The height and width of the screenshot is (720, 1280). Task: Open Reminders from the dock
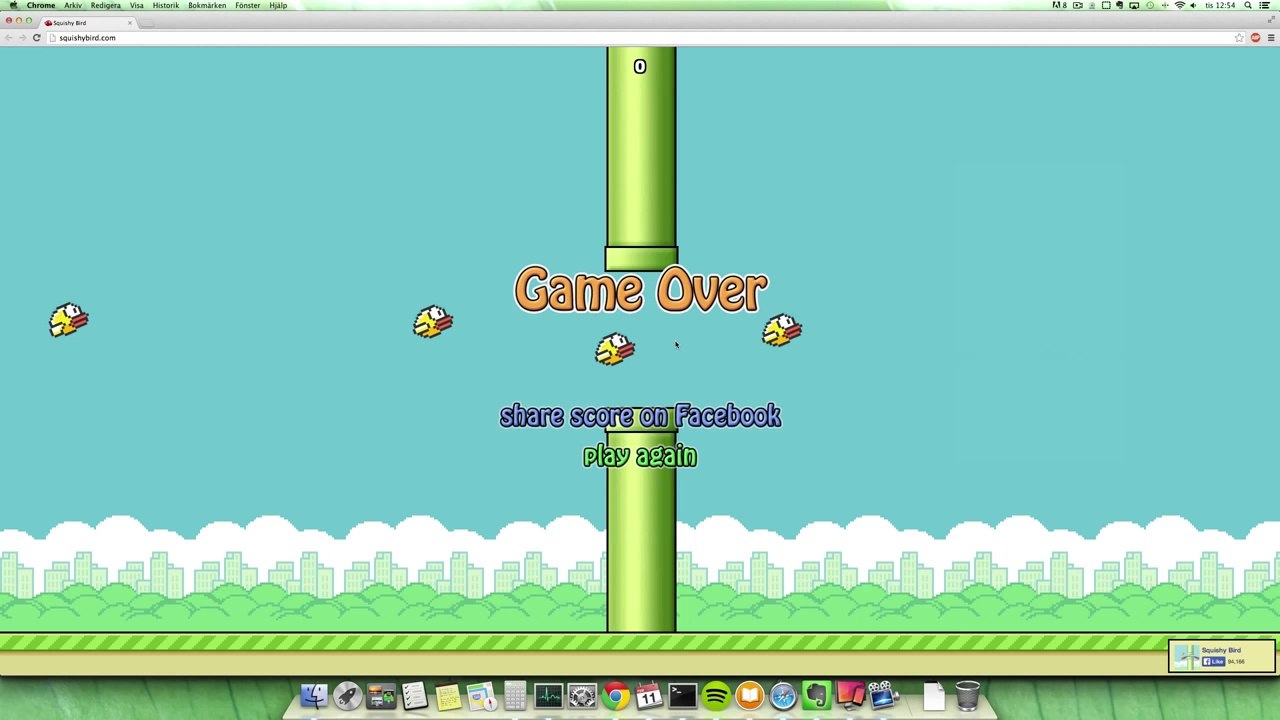pos(414,695)
